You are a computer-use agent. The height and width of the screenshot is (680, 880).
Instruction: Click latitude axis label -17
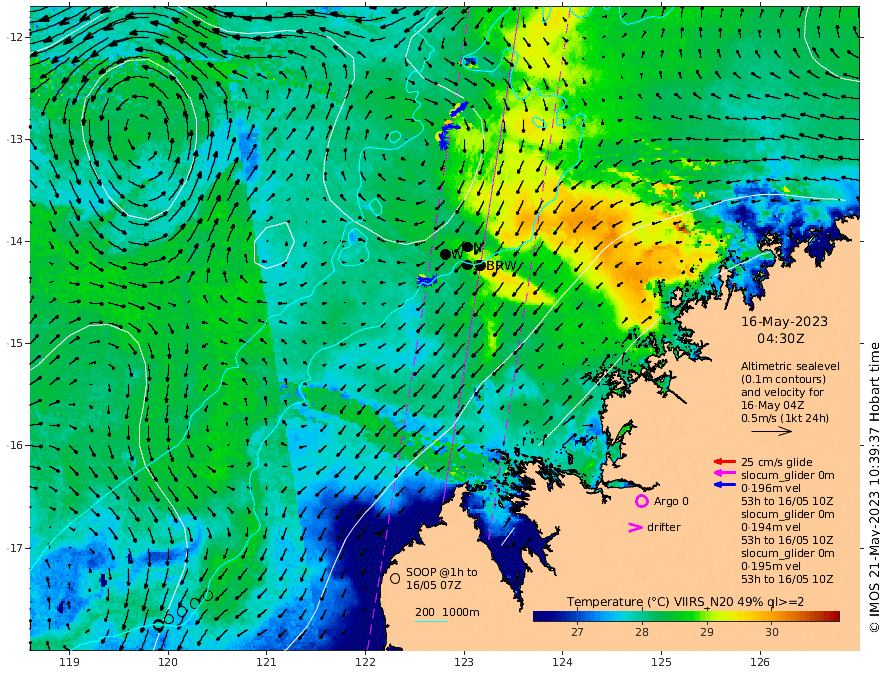15,548
